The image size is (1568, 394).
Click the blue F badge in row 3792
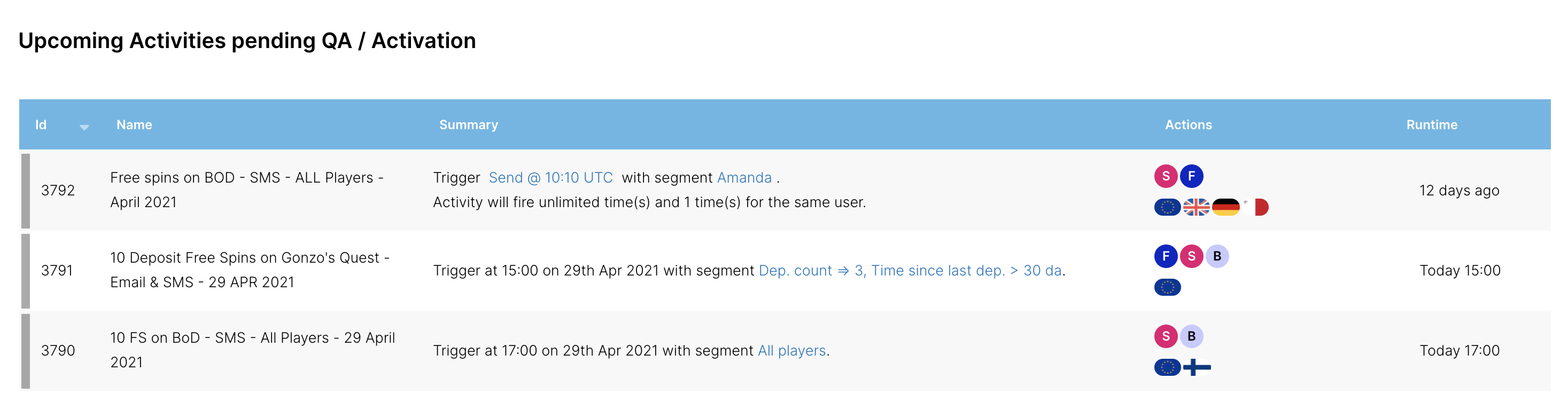click(1191, 176)
